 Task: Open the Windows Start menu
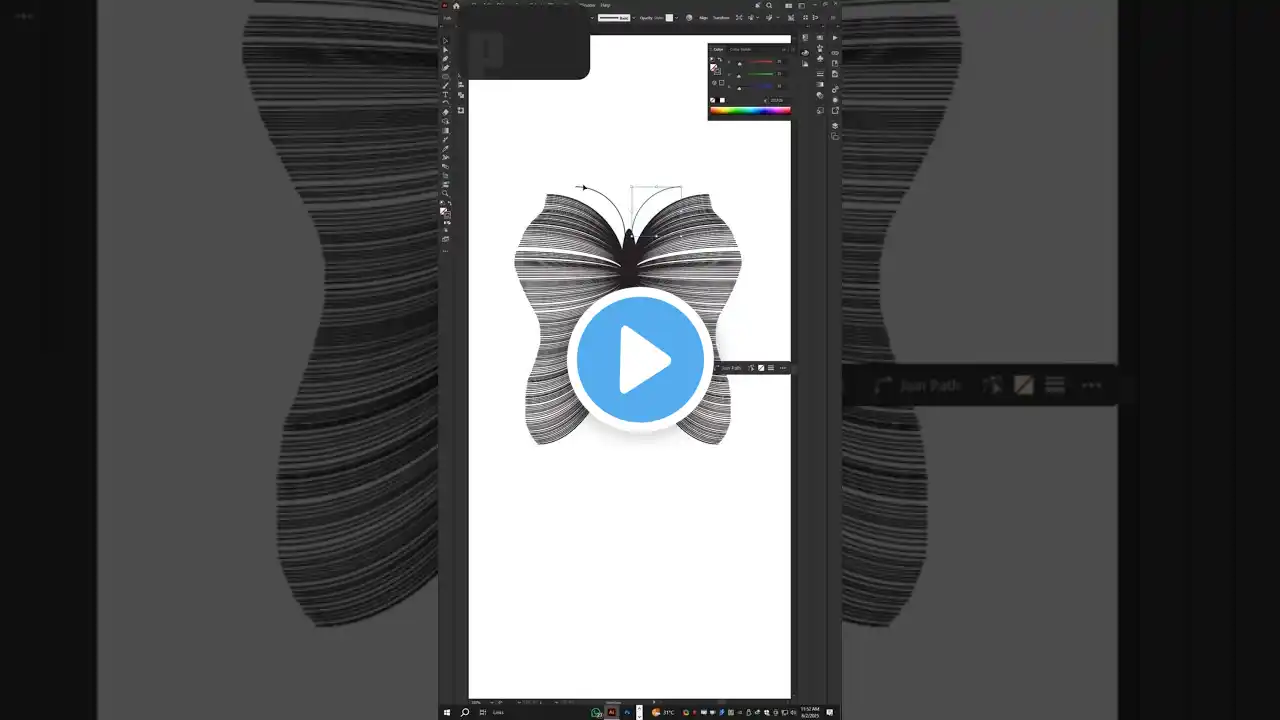[447, 713]
